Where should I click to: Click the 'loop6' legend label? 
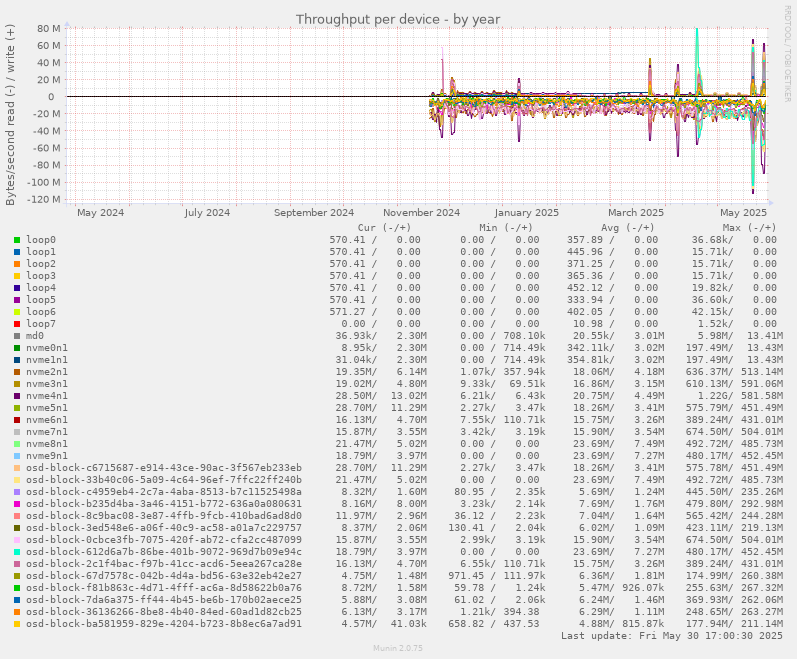coord(41,311)
